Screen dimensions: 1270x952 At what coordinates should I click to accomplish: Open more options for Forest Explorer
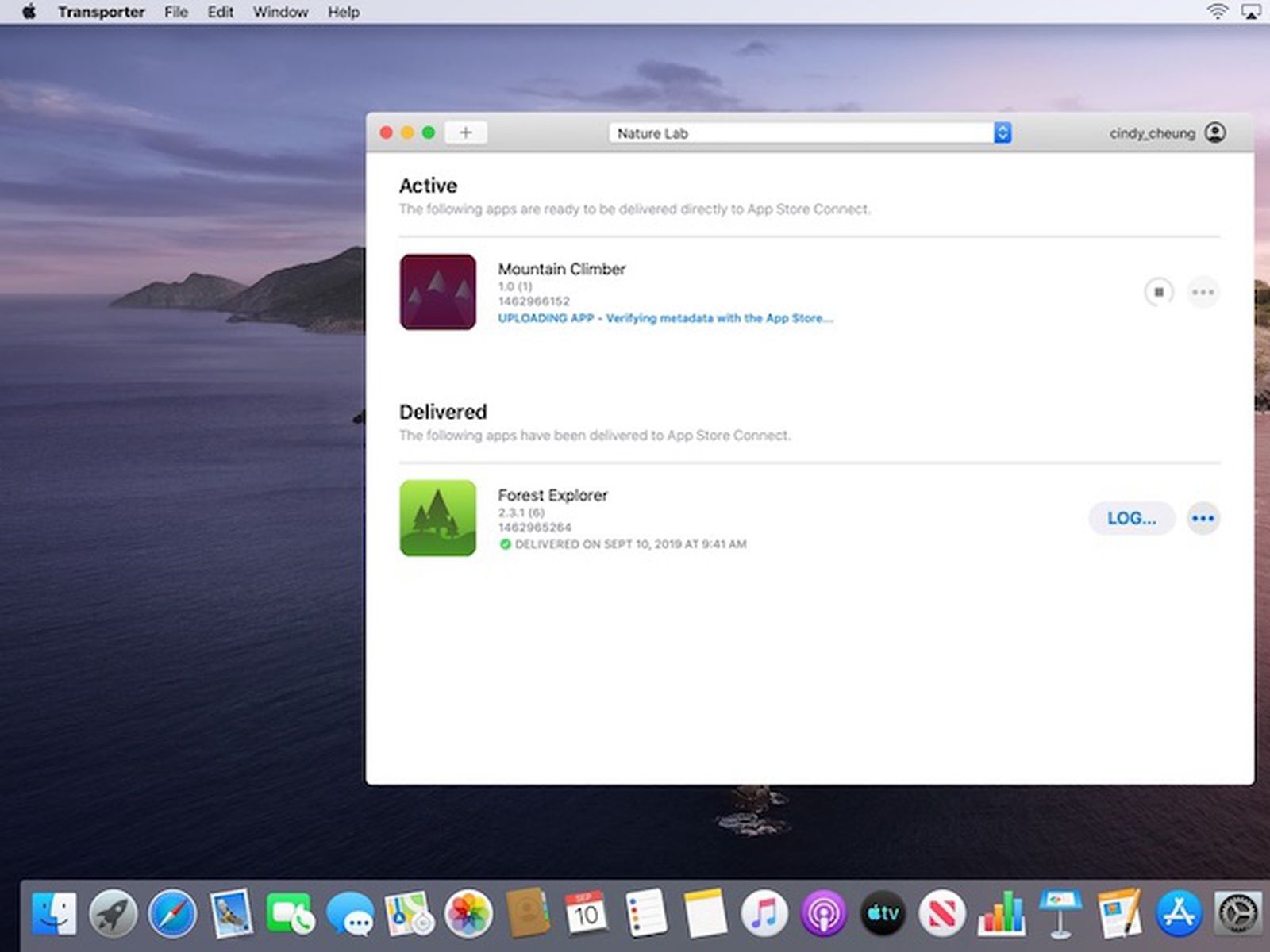(1203, 518)
